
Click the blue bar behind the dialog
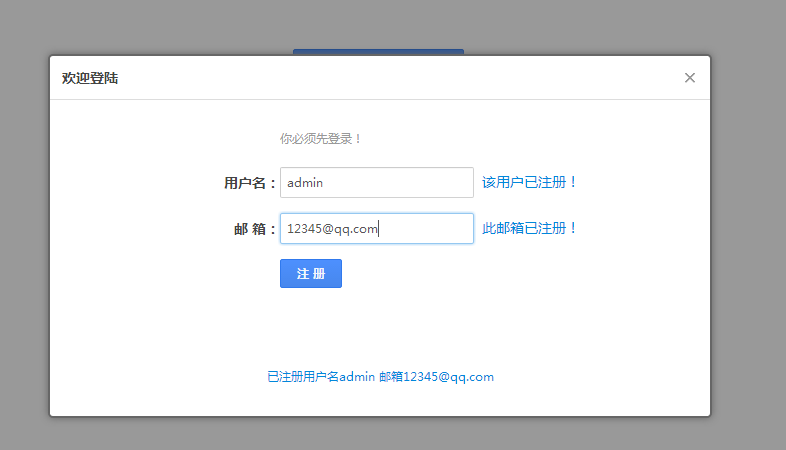378,52
